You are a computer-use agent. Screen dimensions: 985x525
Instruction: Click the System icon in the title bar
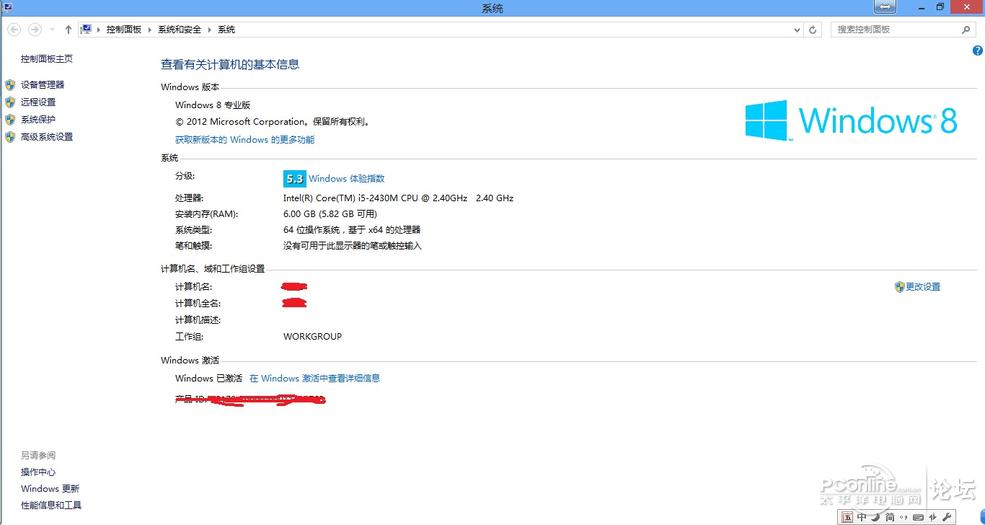[7, 8]
